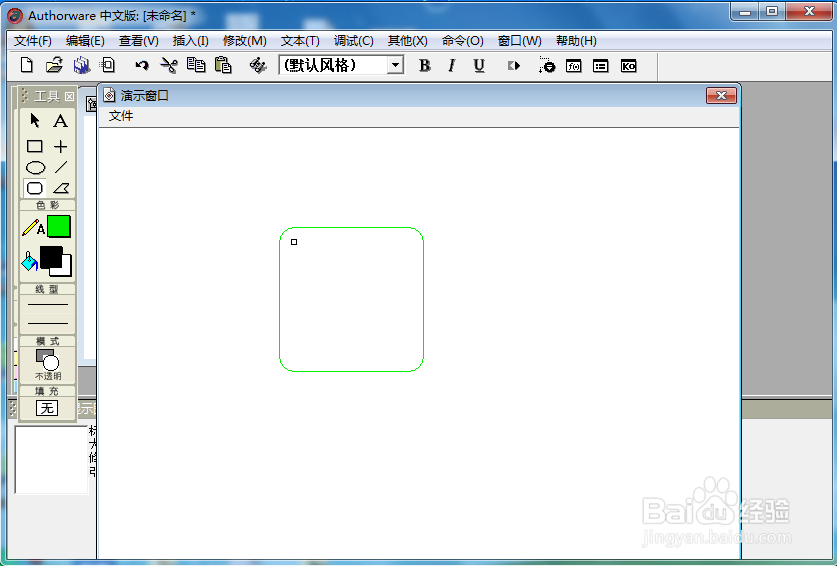Open the fill pattern None selector

[x=47, y=408]
